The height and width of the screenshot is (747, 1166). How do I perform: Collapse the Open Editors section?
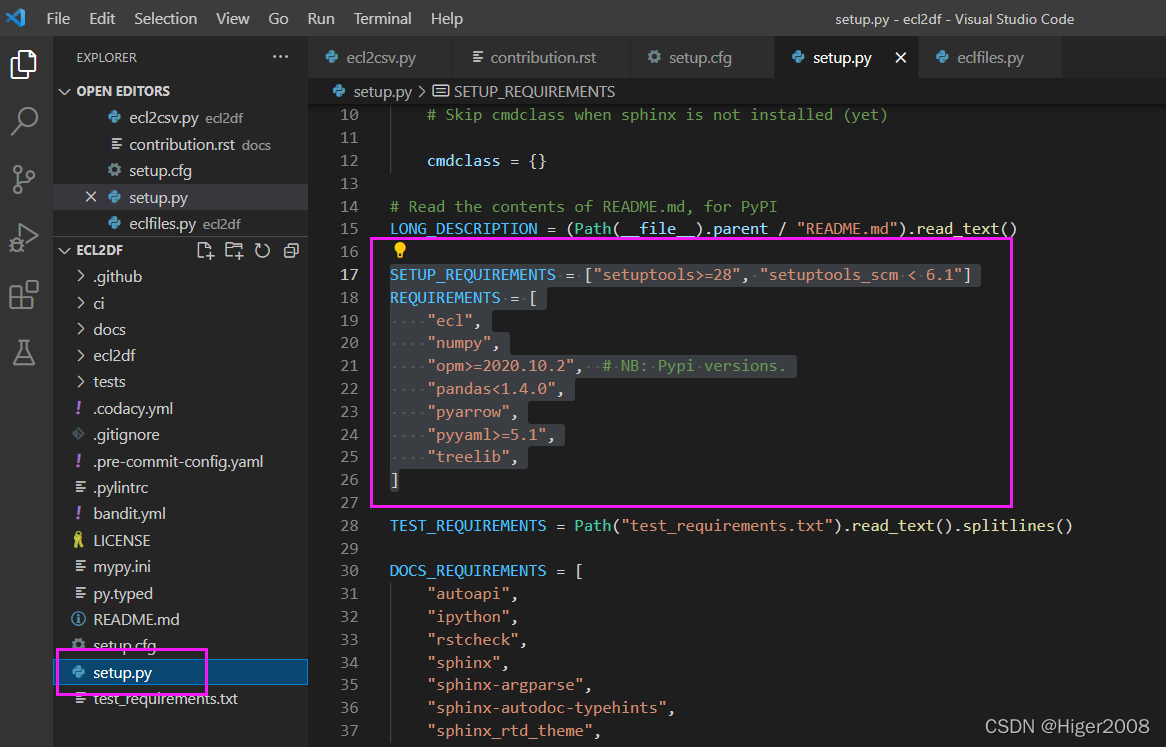tap(65, 91)
